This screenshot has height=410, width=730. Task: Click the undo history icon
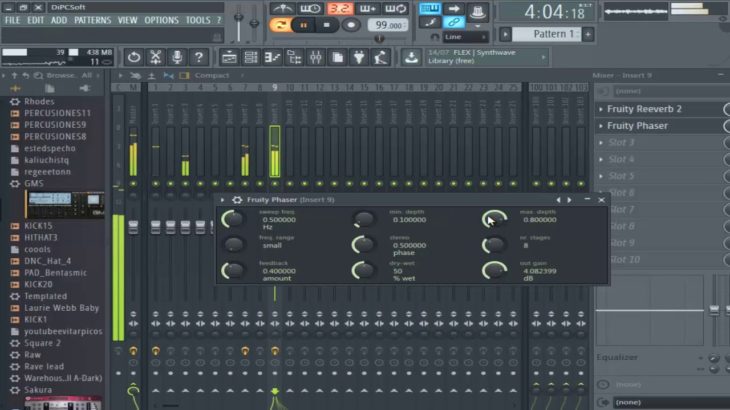click(x=134, y=57)
